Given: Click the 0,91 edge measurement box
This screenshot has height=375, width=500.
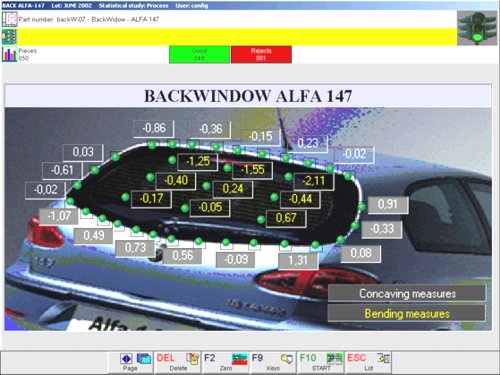Looking at the screenshot, I should click(x=388, y=204).
